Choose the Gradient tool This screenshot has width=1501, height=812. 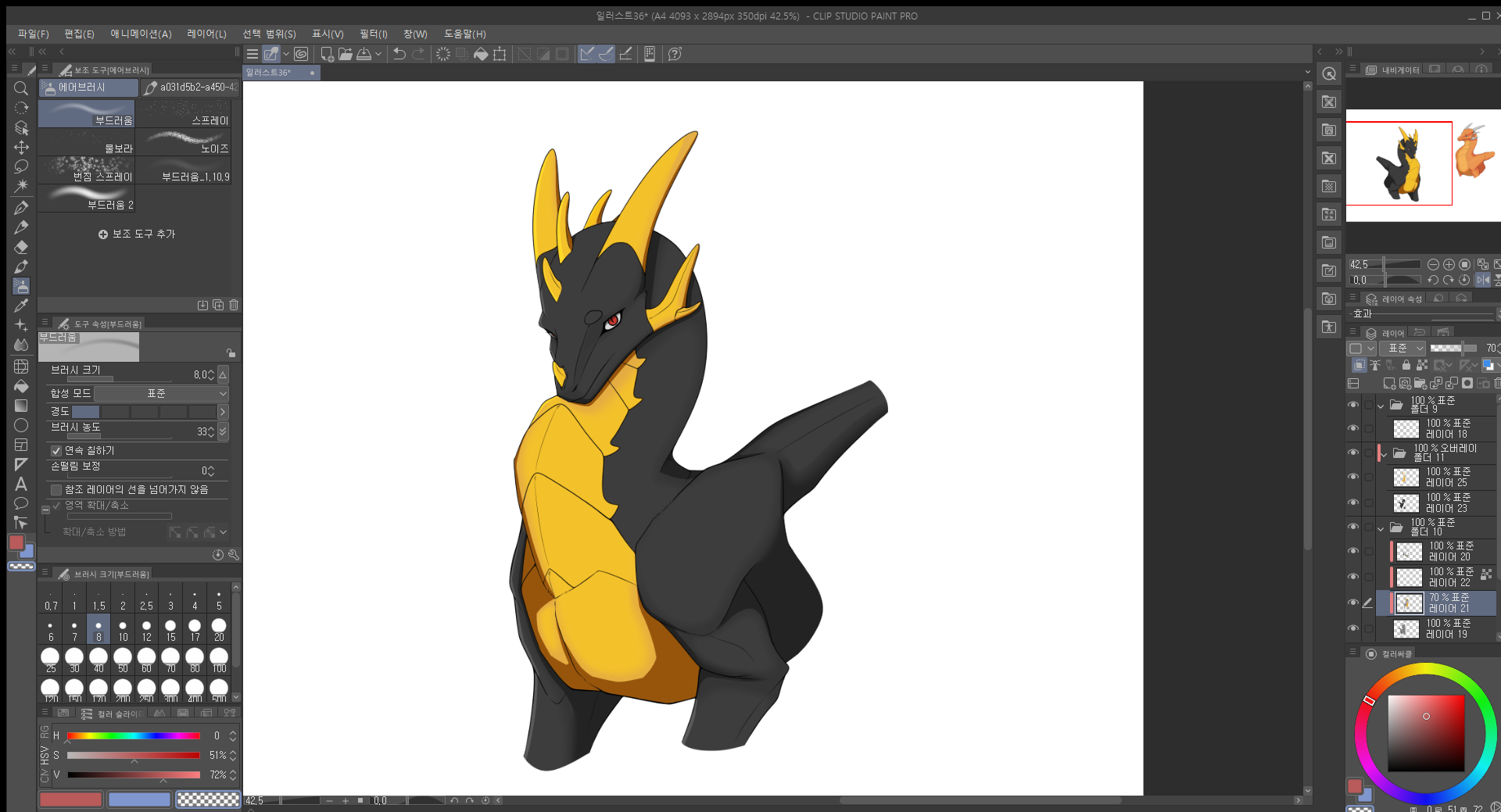pyautogui.click(x=21, y=406)
